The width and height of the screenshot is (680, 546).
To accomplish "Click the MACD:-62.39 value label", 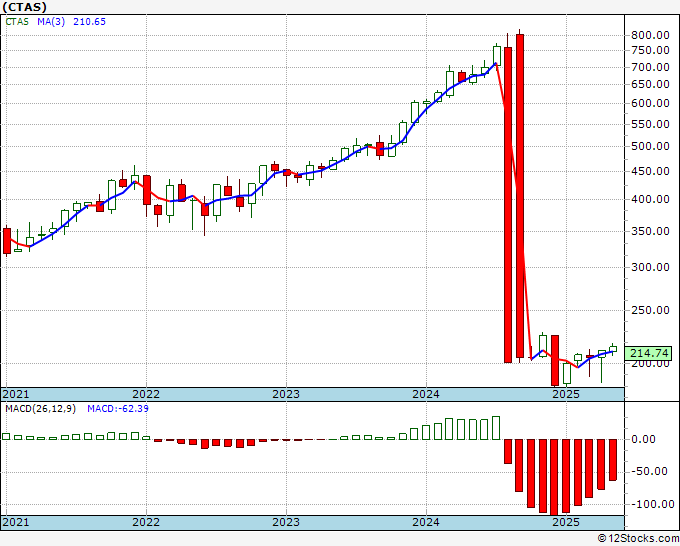I will [118, 409].
